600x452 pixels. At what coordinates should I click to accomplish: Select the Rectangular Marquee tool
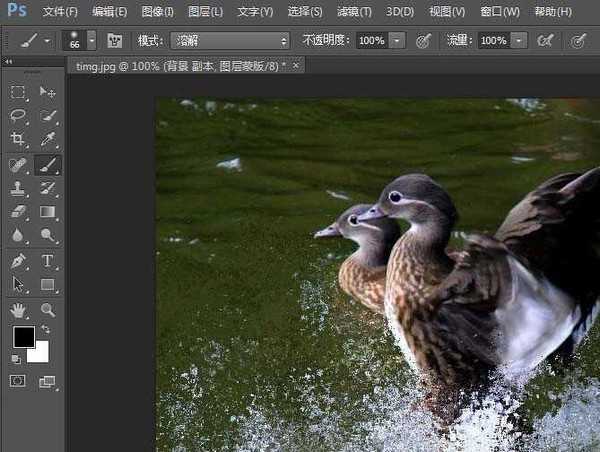point(18,92)
